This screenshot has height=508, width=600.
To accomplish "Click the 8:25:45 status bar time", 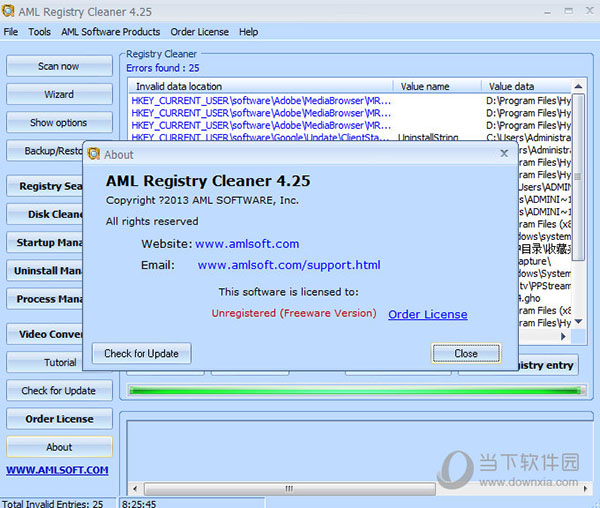I will (139, 503).
